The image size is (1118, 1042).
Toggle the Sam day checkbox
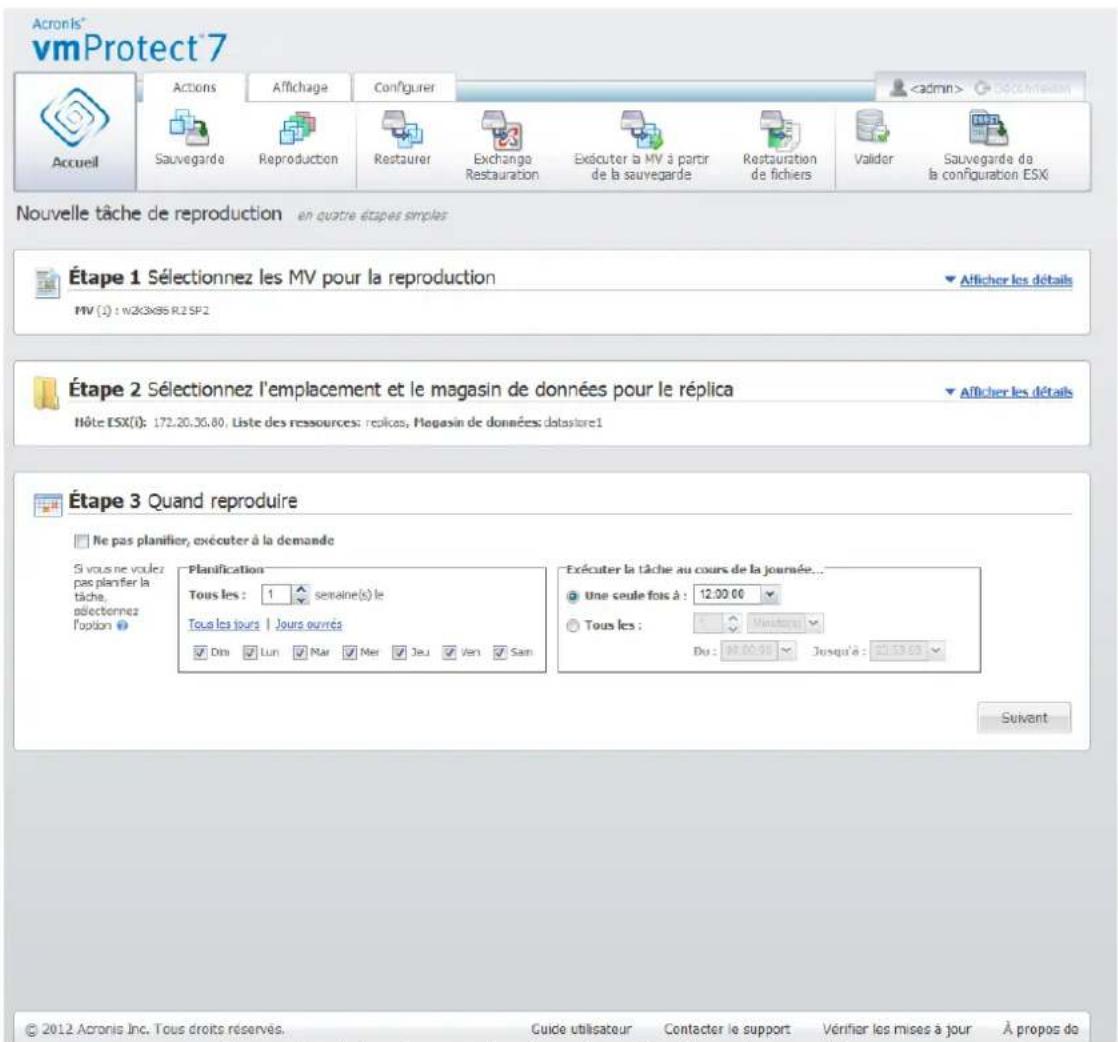point(500,652)
